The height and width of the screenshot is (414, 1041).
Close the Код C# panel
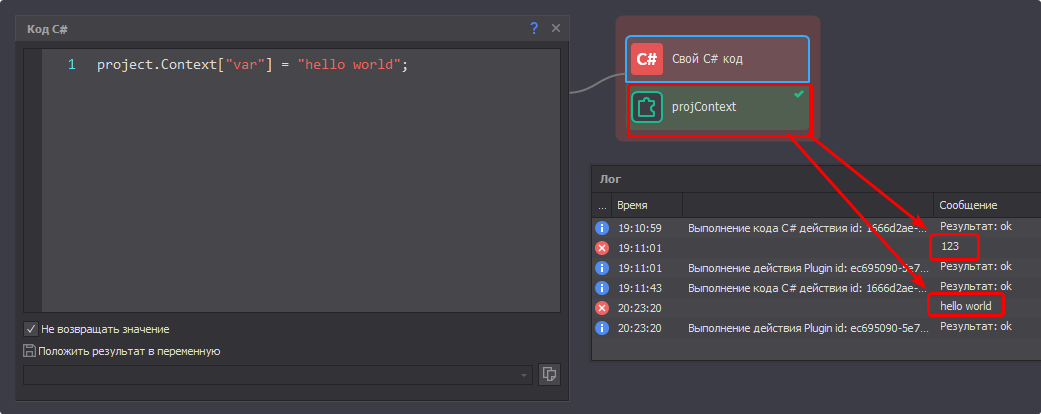[x=556, y=28]
